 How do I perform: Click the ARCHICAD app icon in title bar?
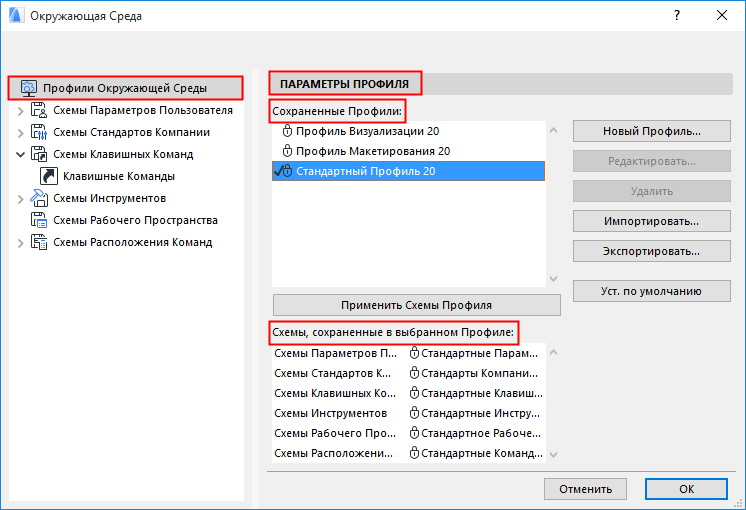[x=16, y=15]
